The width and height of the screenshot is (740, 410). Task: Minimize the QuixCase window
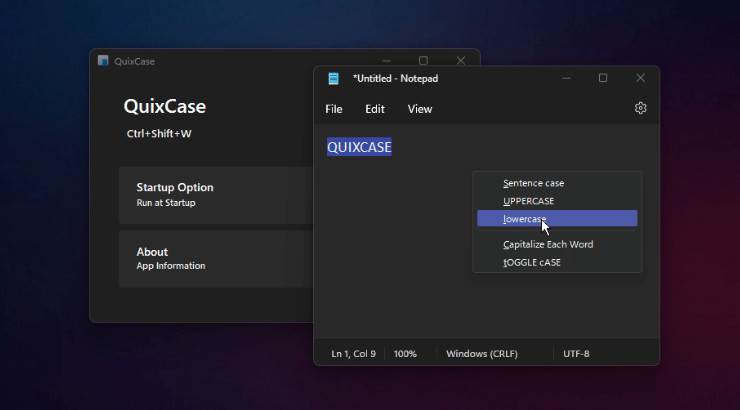(387, 61)
